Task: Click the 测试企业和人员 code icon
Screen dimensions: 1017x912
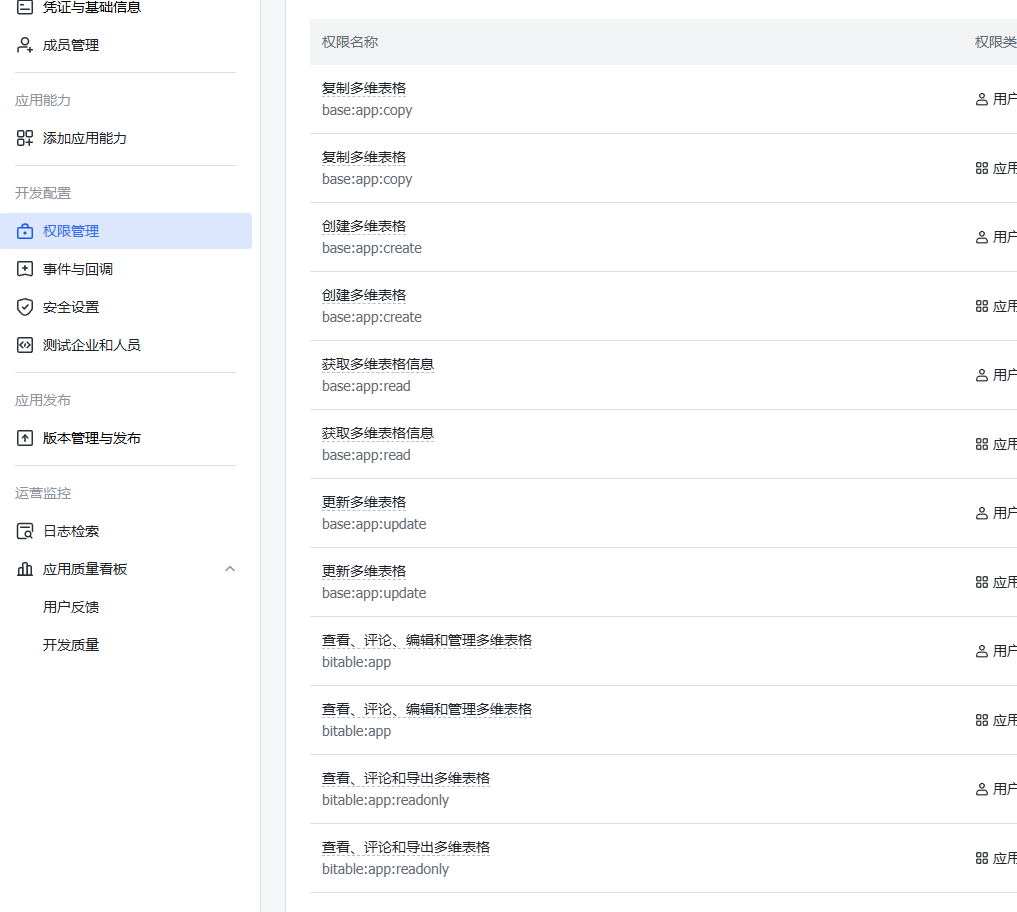Action: 25,345
